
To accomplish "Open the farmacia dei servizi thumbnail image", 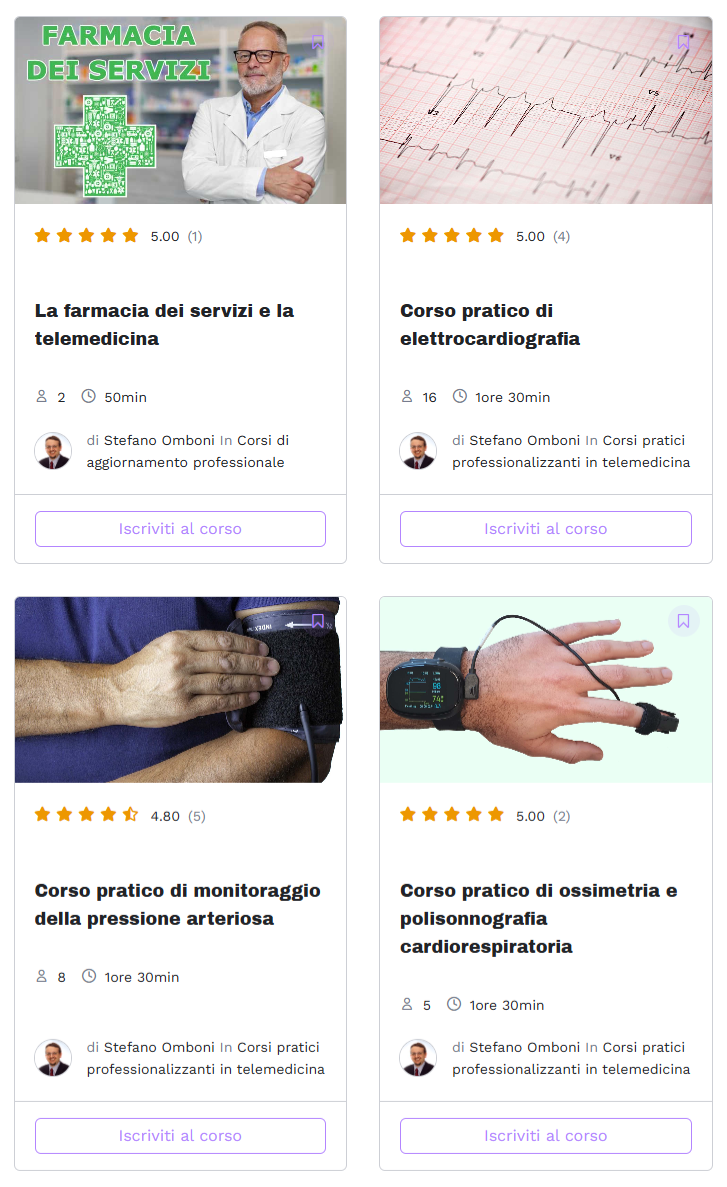I will click(180, 111).
